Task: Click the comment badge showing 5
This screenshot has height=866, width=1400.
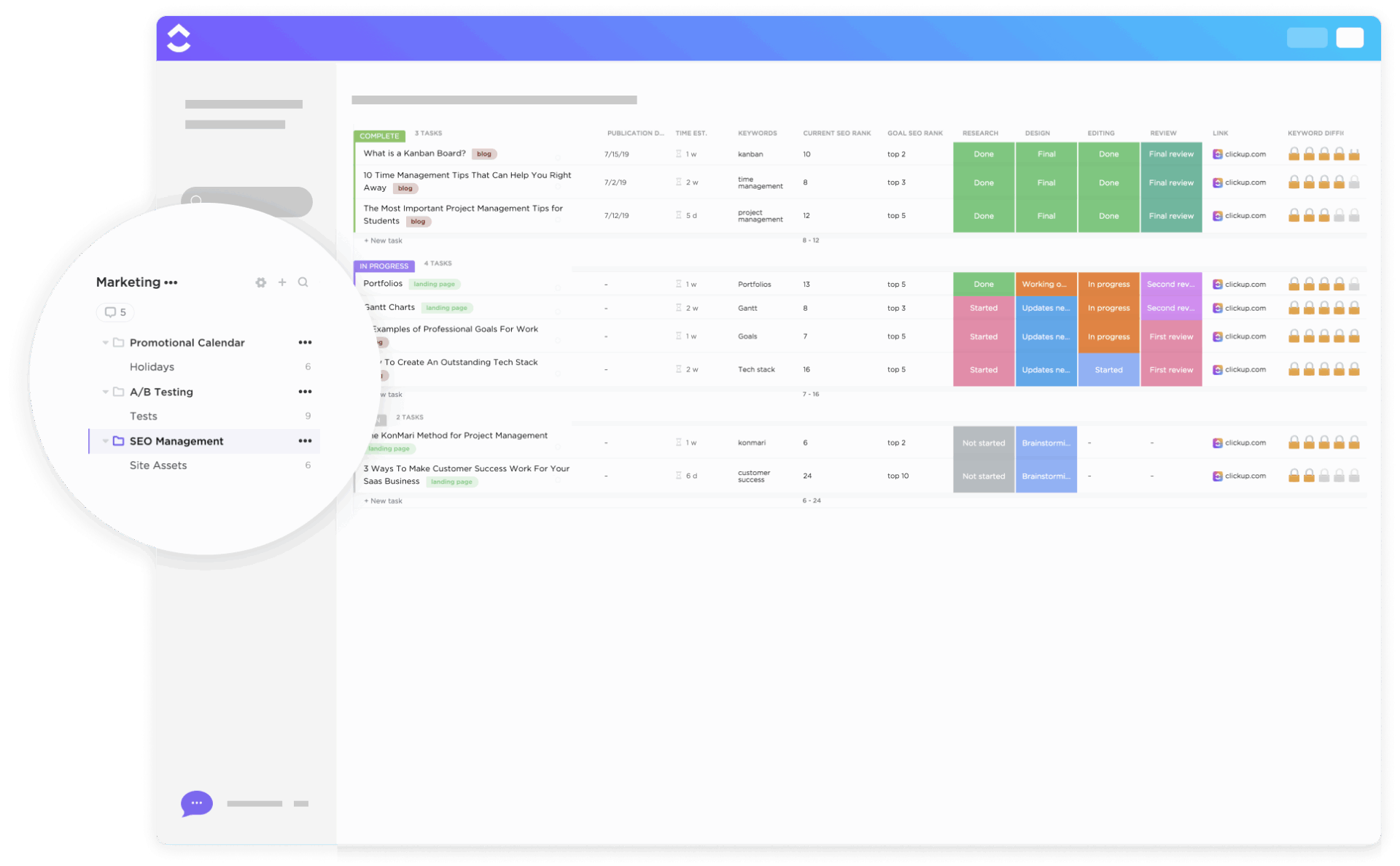Action: pos(114,312)
